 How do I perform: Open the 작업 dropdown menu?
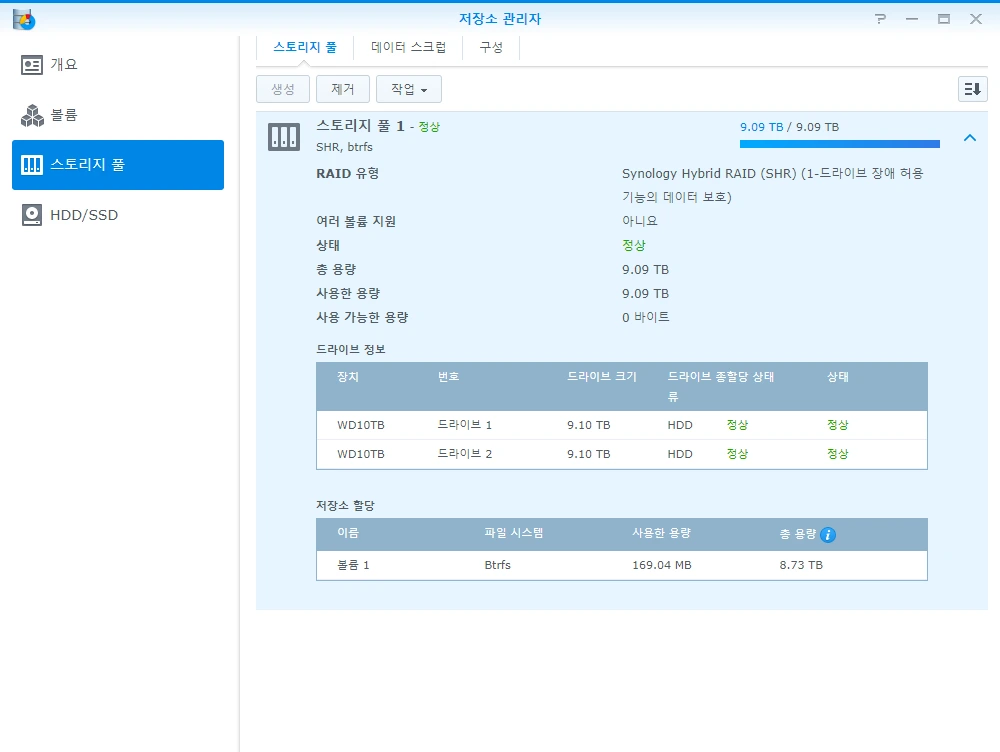pos(409,89)
